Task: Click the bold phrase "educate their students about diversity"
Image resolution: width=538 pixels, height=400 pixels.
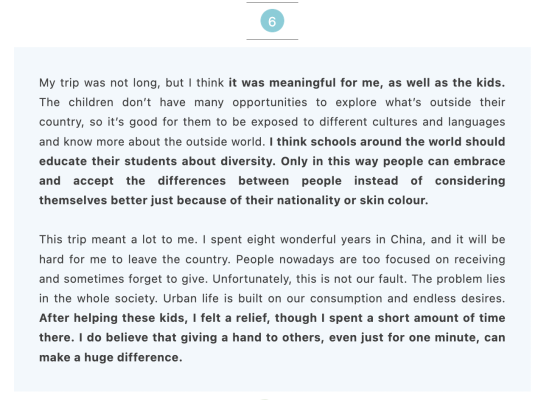Action: (157, 161)
